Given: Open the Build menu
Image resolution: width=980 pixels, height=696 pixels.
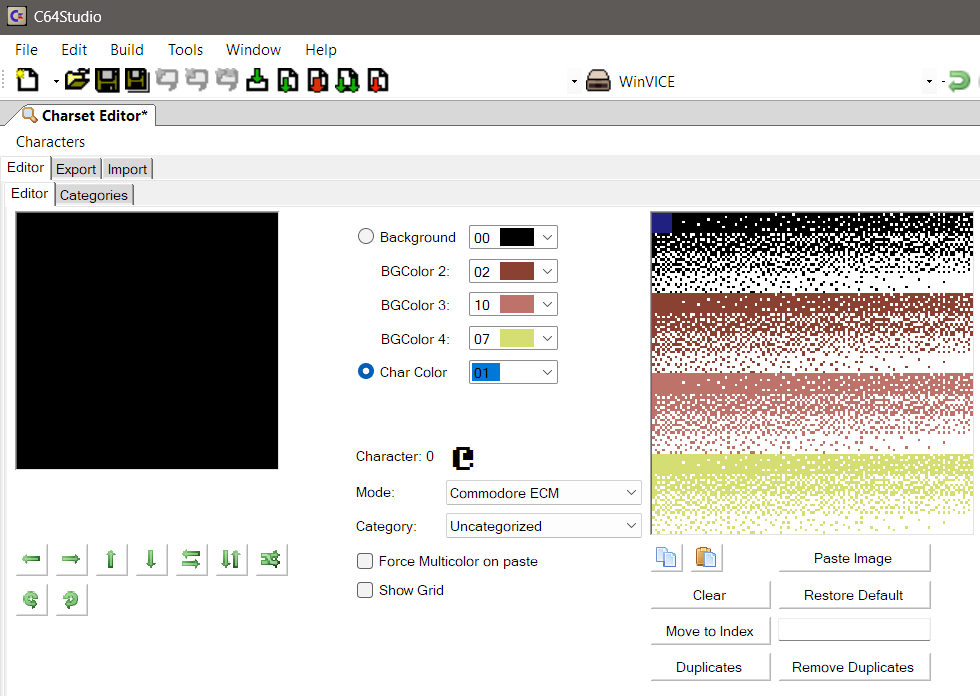Looking at the screenshot, I should pos(127,49).
